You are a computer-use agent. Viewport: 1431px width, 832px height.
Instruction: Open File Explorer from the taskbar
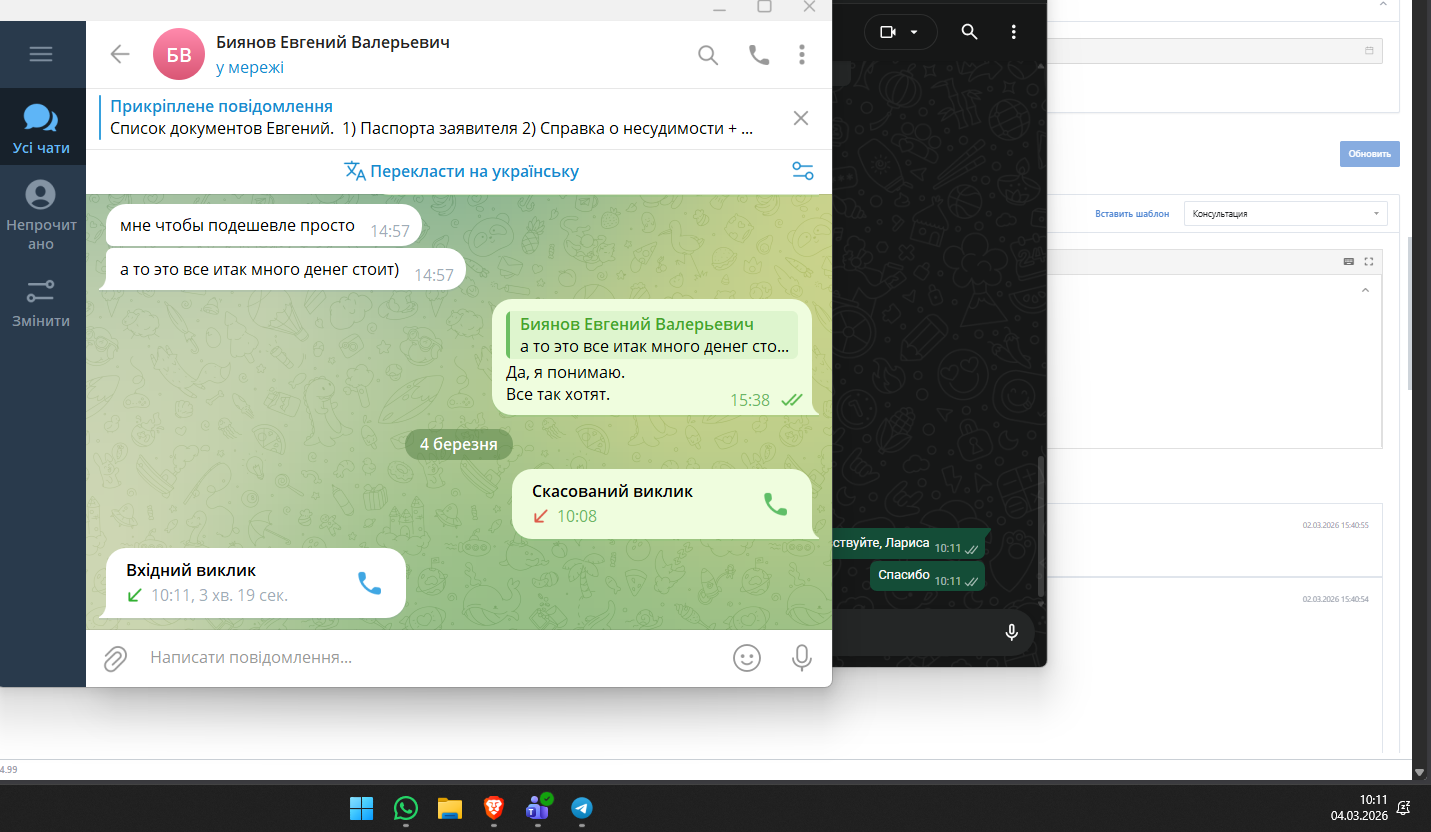pos(450,808)
